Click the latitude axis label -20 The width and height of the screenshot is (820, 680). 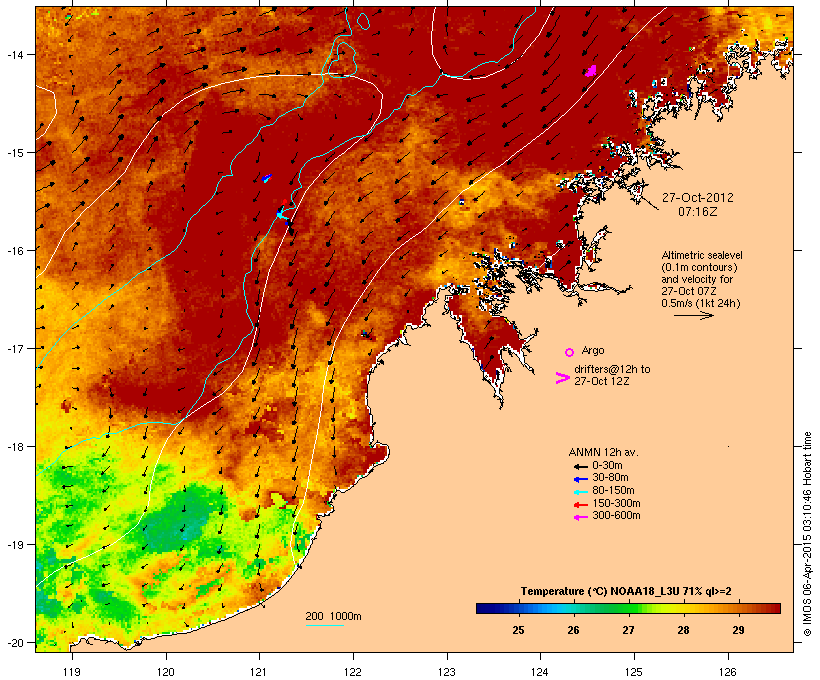point(14,643)
